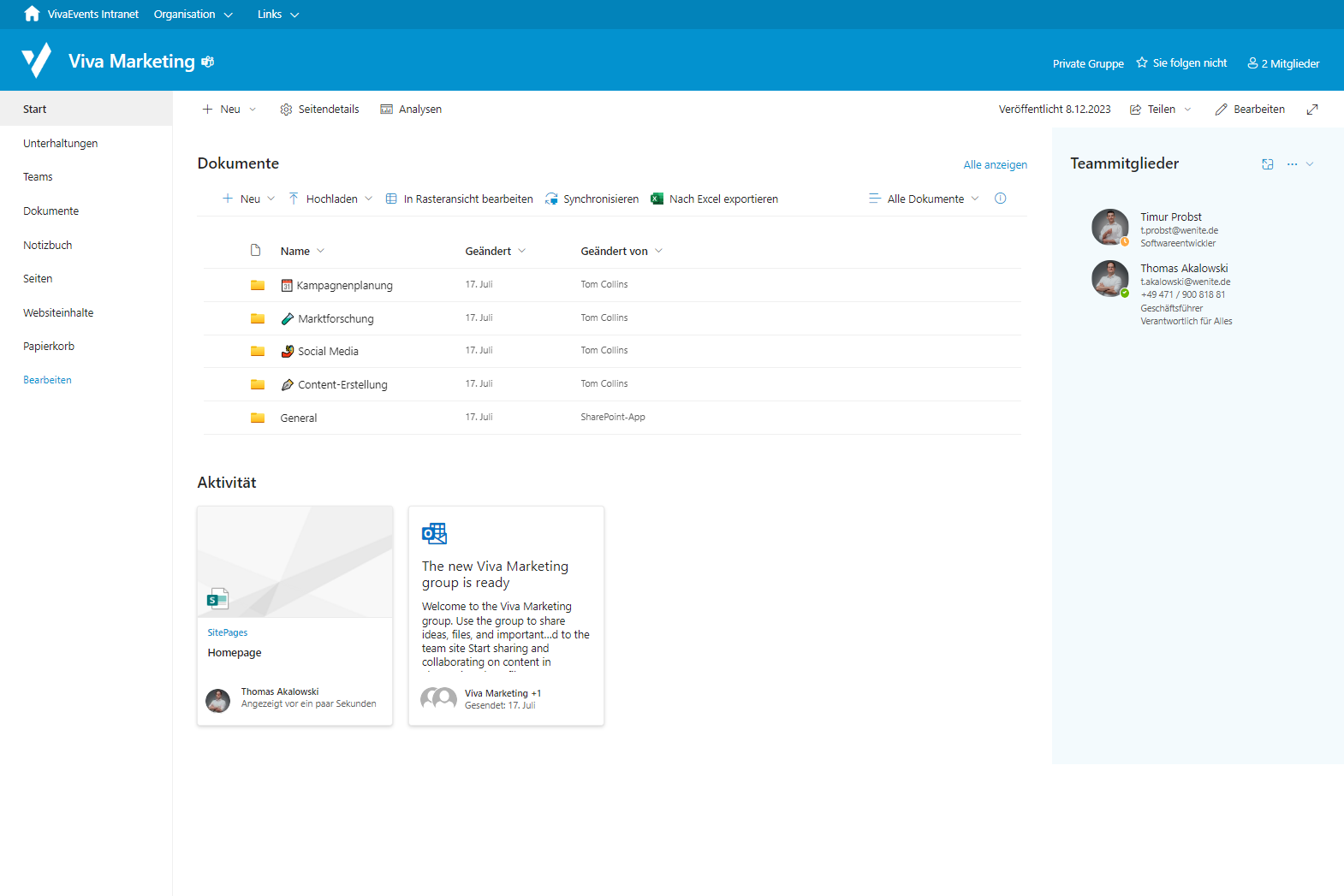Click the Hochladen upload button

click(x=323, y=199)
